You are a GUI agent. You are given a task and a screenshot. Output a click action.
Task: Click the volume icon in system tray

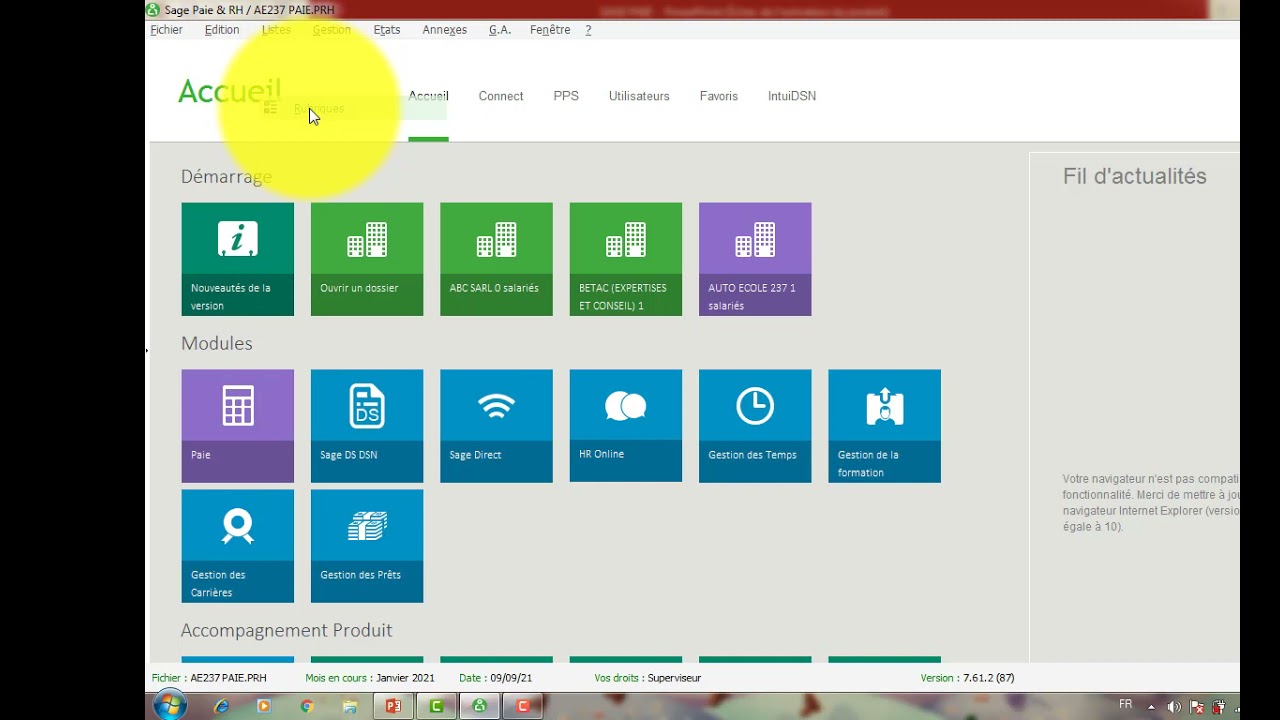tap(1173, 706)
